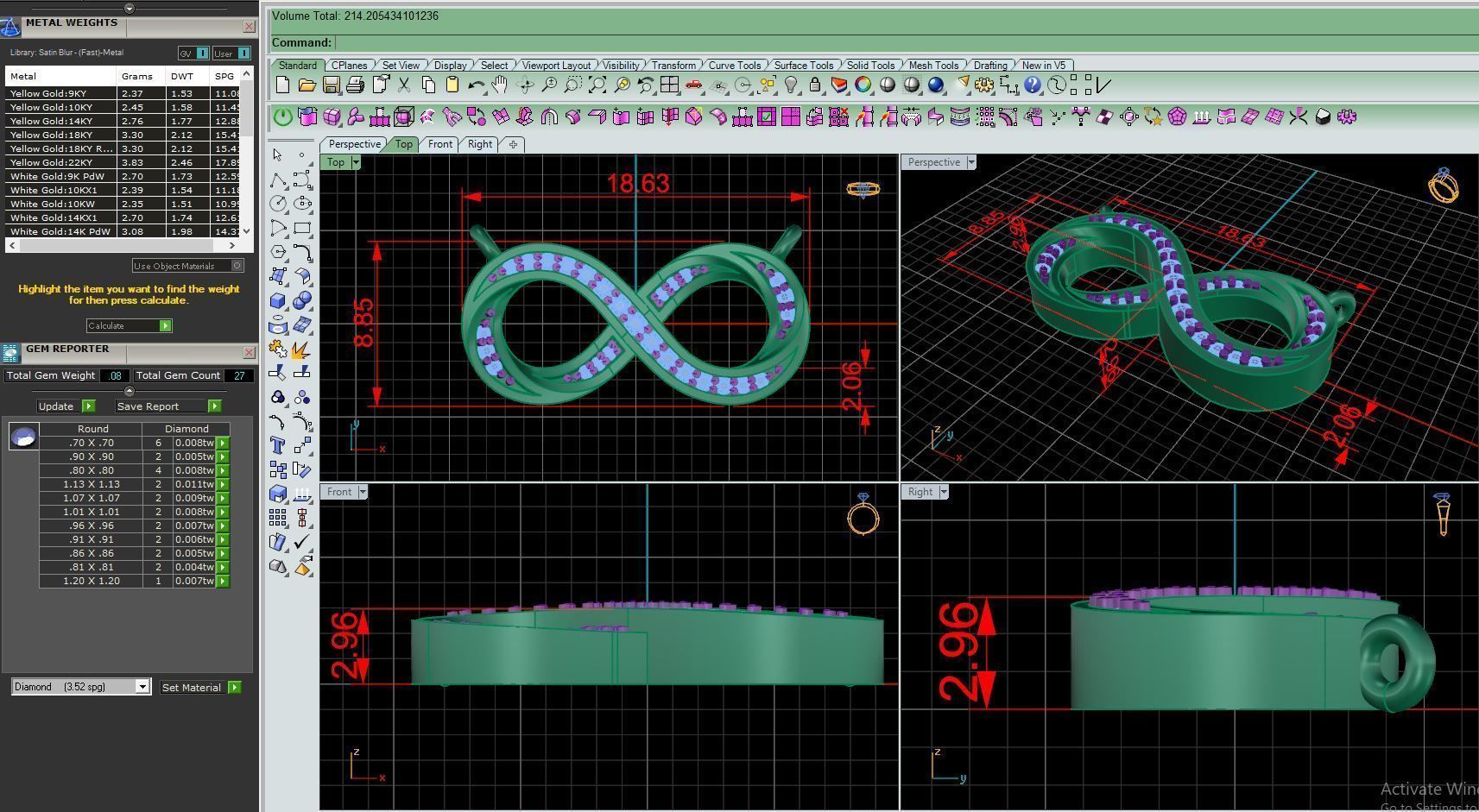The image size is (1479, 812).
Task: Click the Zoom Window icon
Action: (572, 85)
